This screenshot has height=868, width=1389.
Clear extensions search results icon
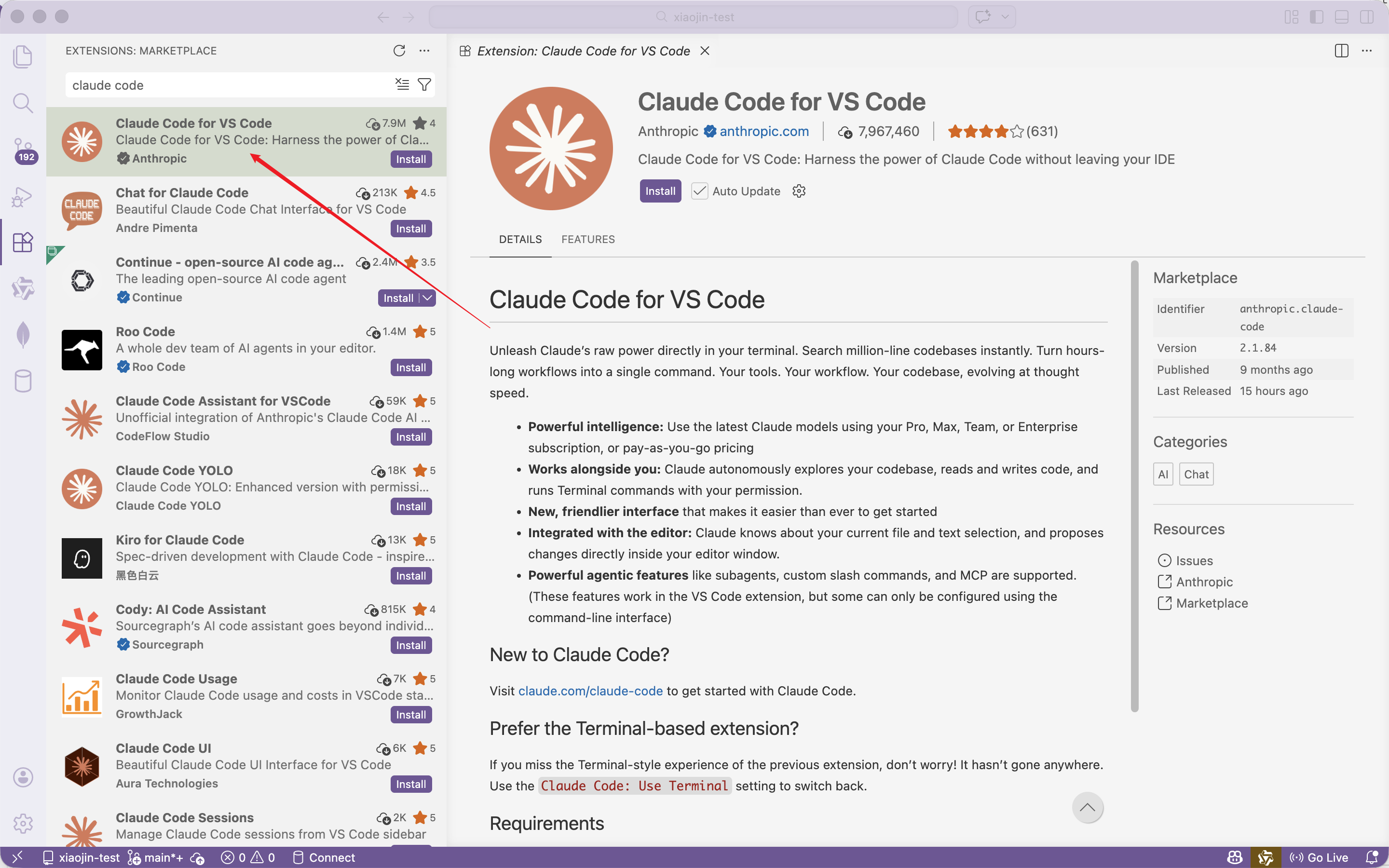tap(402, 85)
